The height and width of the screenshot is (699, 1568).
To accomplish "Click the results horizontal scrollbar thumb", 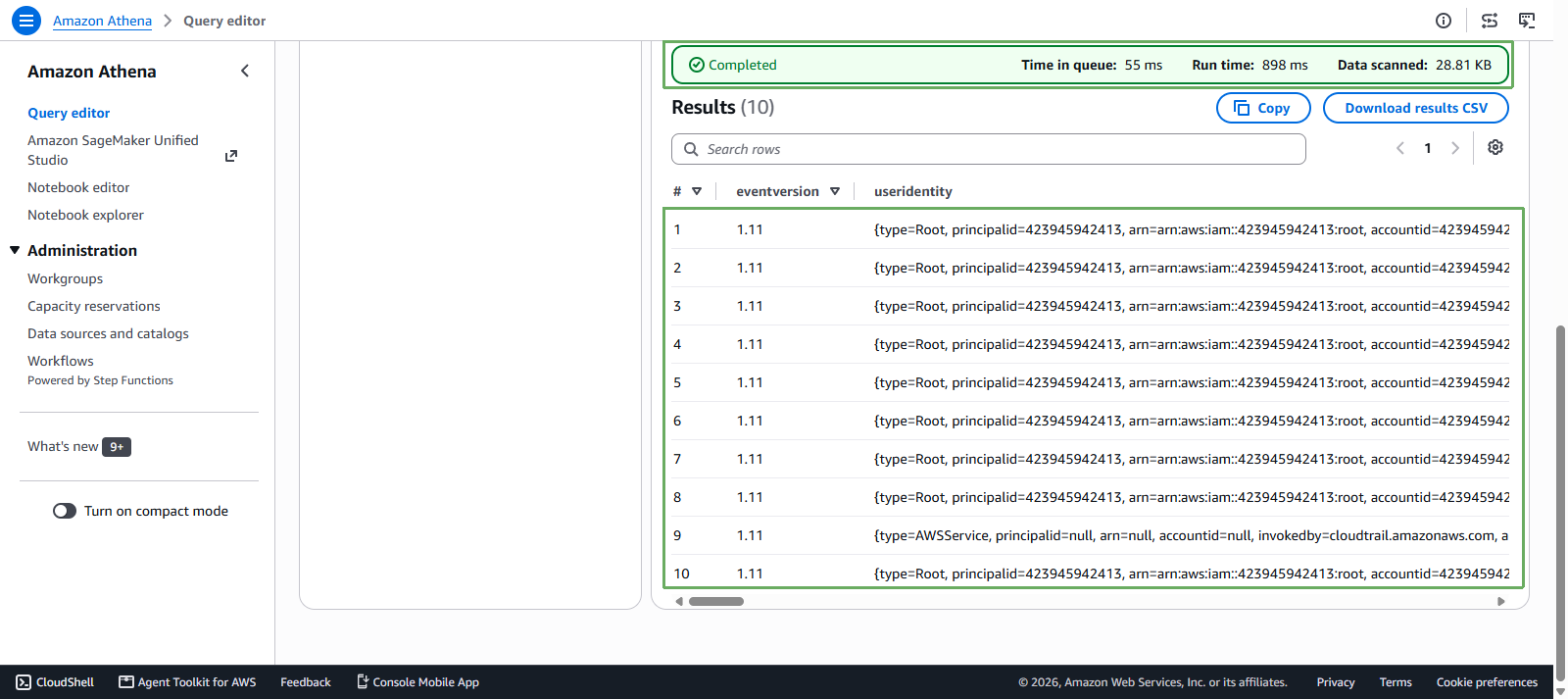I will coord(716,601).
